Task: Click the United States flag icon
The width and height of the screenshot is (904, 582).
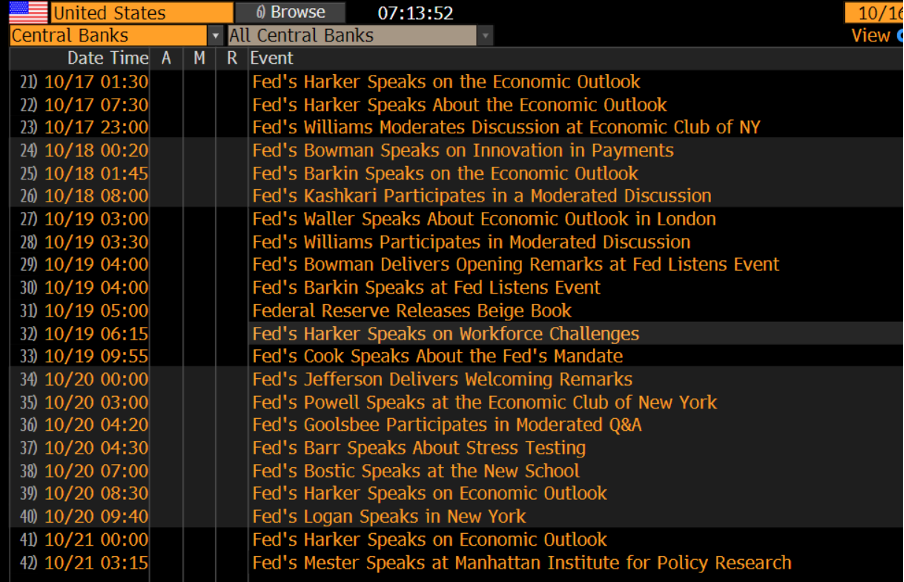Action: pyautogui.click(x=28, y=12)
